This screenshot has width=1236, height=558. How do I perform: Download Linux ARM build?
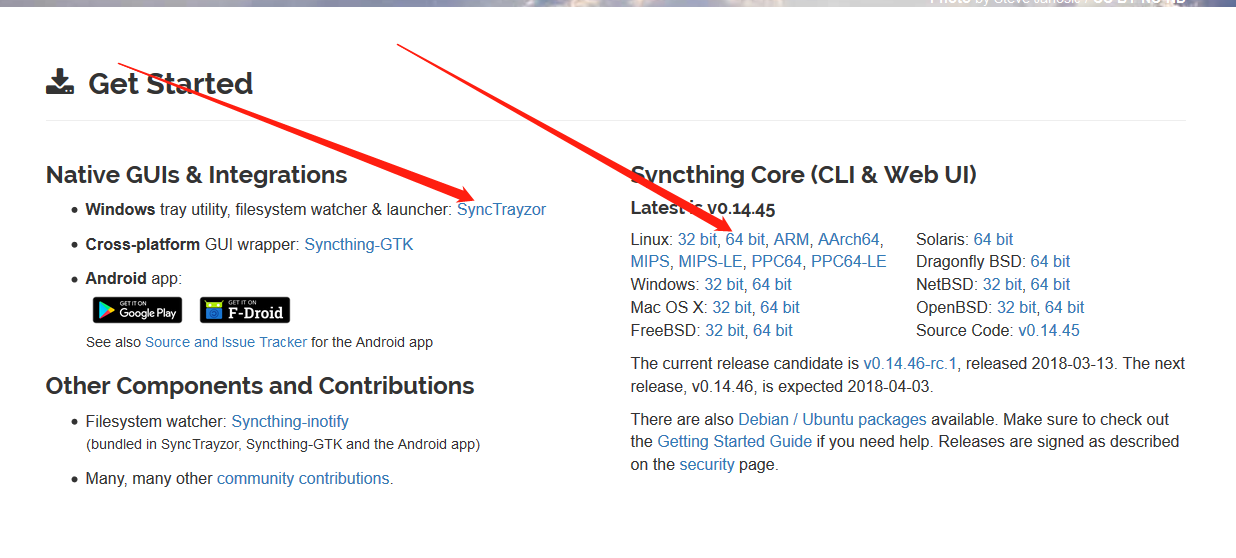click(x=791, y=240)
